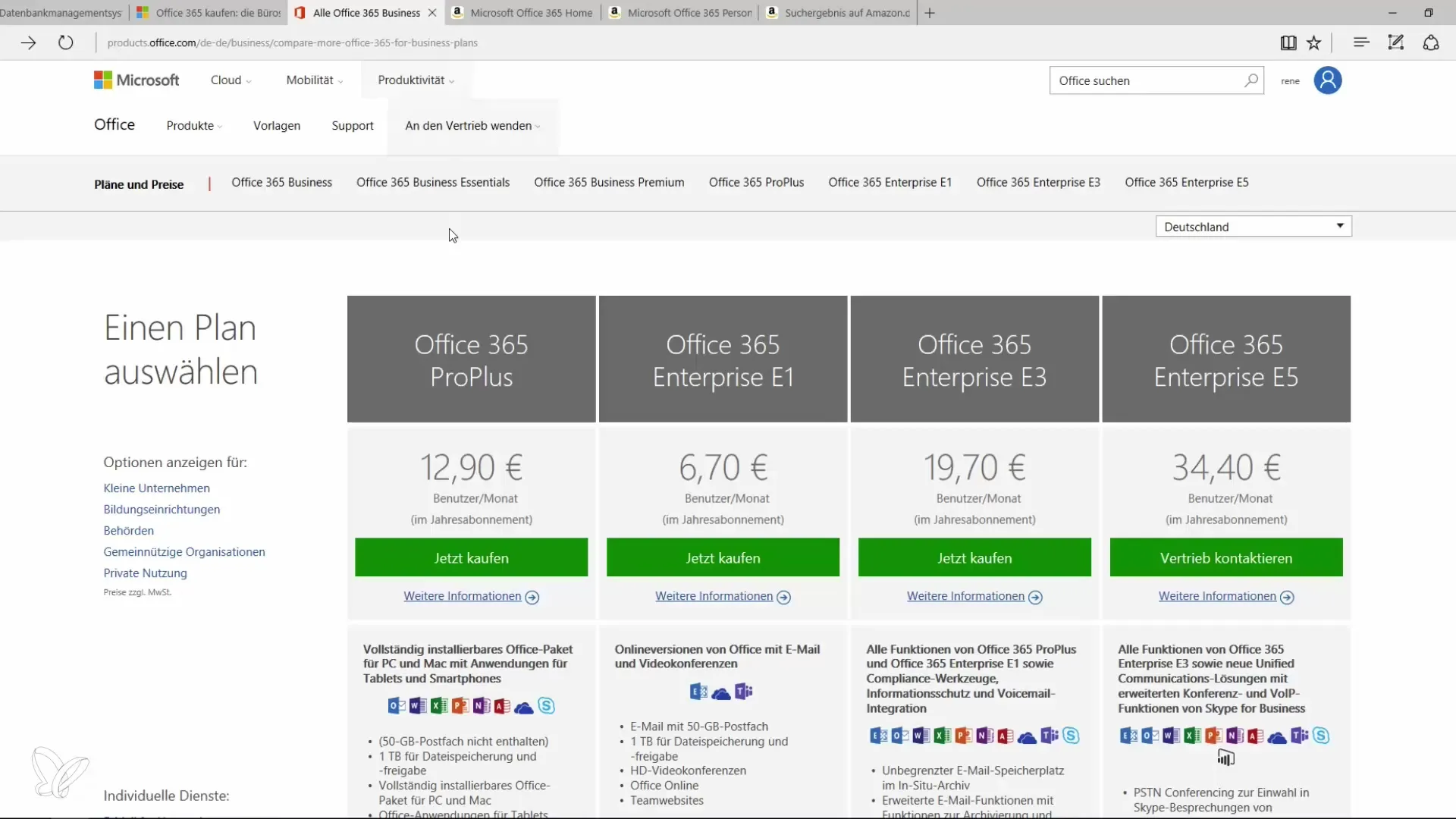
Task: Reload the page with refresh icon
Action: pyautogui.click(x=66, y=42)
